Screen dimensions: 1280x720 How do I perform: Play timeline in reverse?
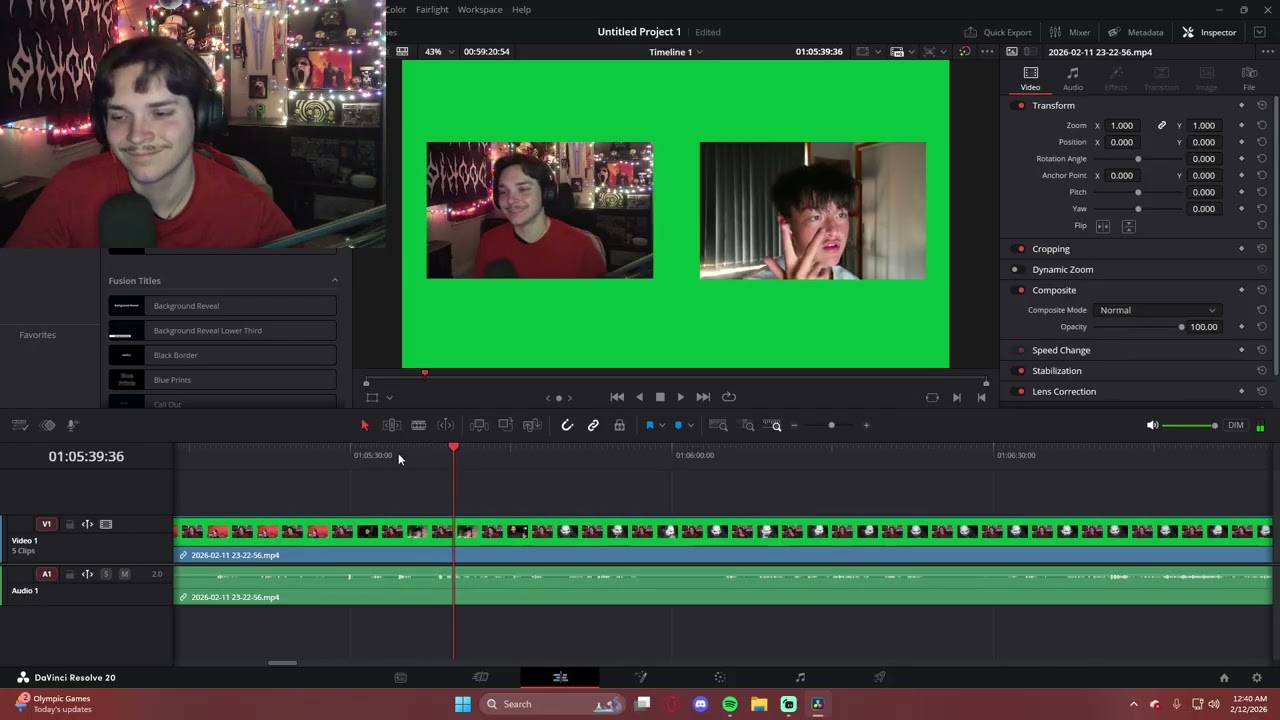click(x=640, y=397)
